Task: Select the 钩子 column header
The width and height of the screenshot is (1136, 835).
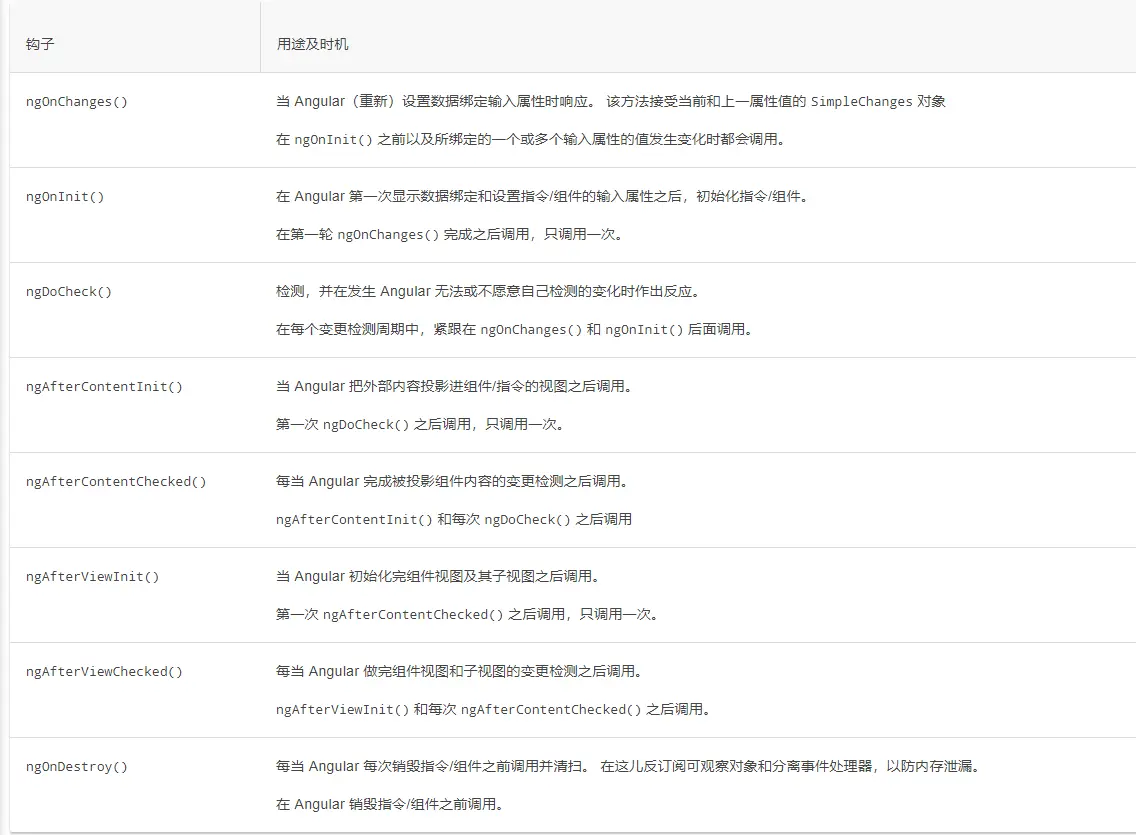Action: 40,44
